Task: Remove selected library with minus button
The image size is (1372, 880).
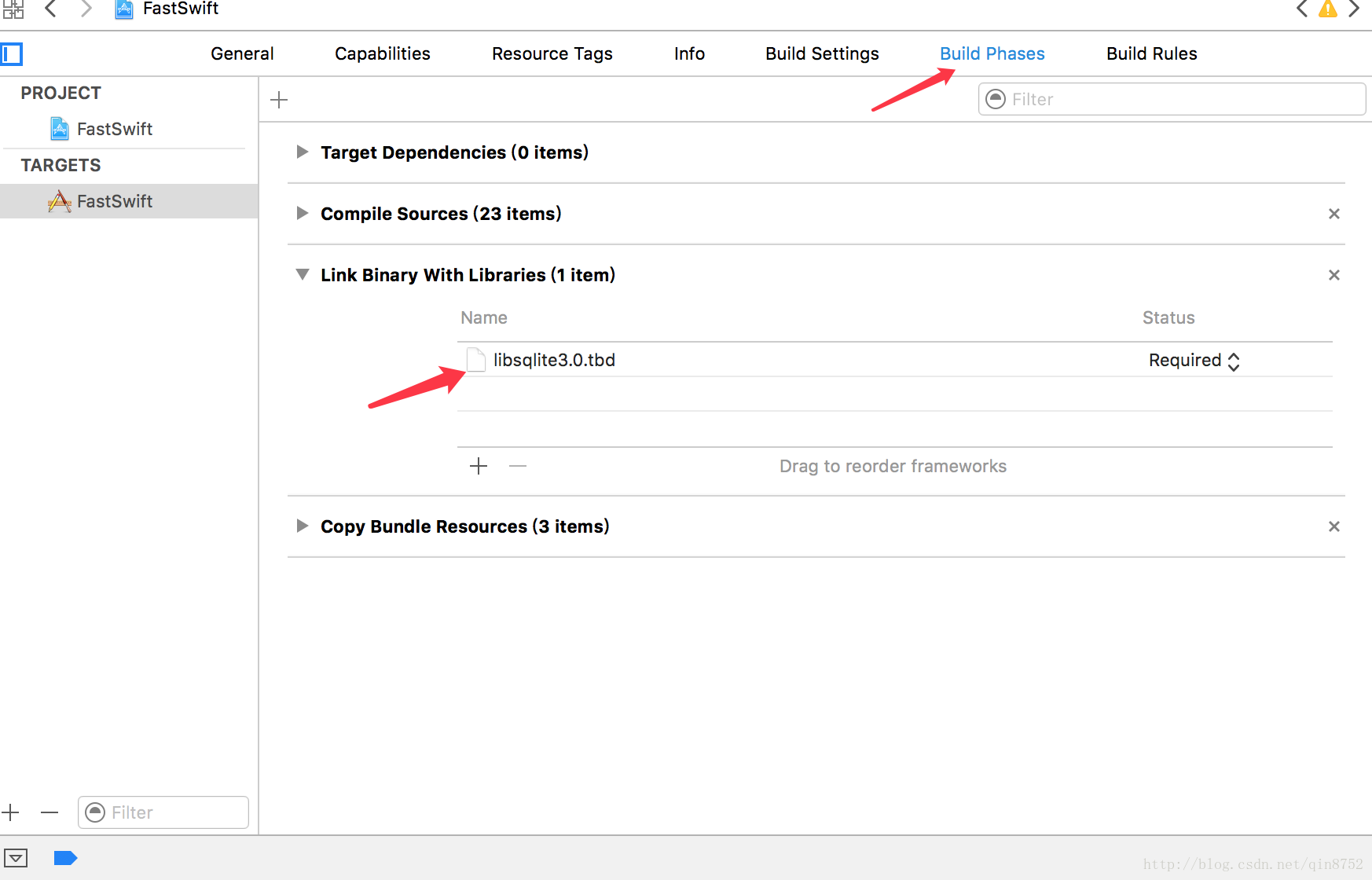Action: pyautogui.click(x=518, y=466)
